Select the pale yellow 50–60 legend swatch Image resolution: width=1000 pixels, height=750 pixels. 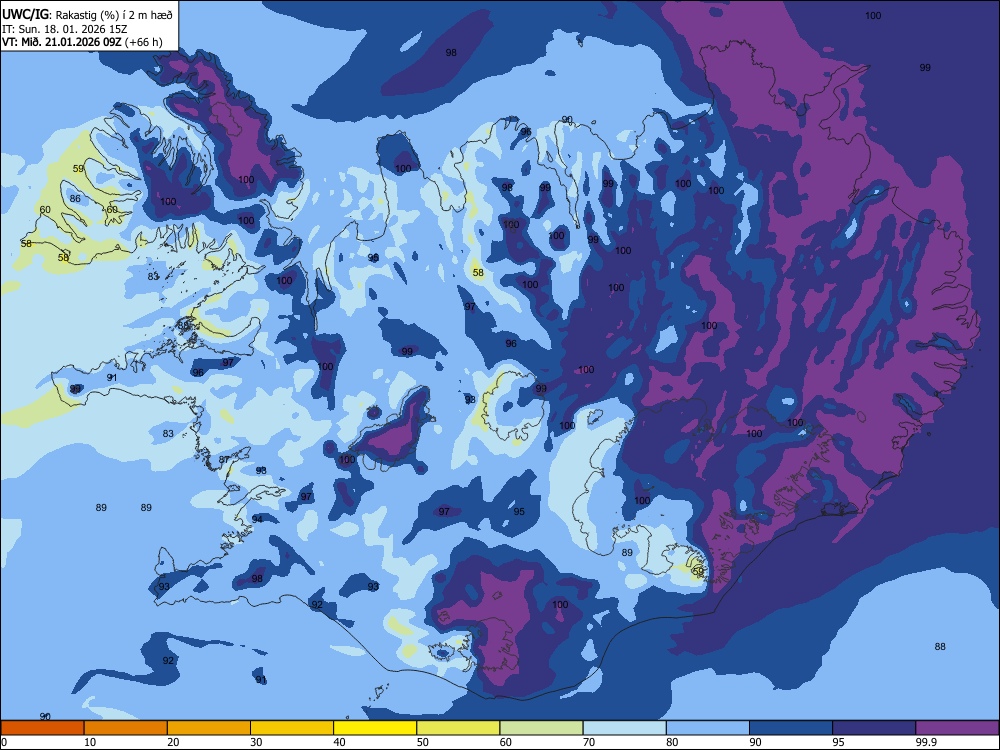click(x=458, y=728)
